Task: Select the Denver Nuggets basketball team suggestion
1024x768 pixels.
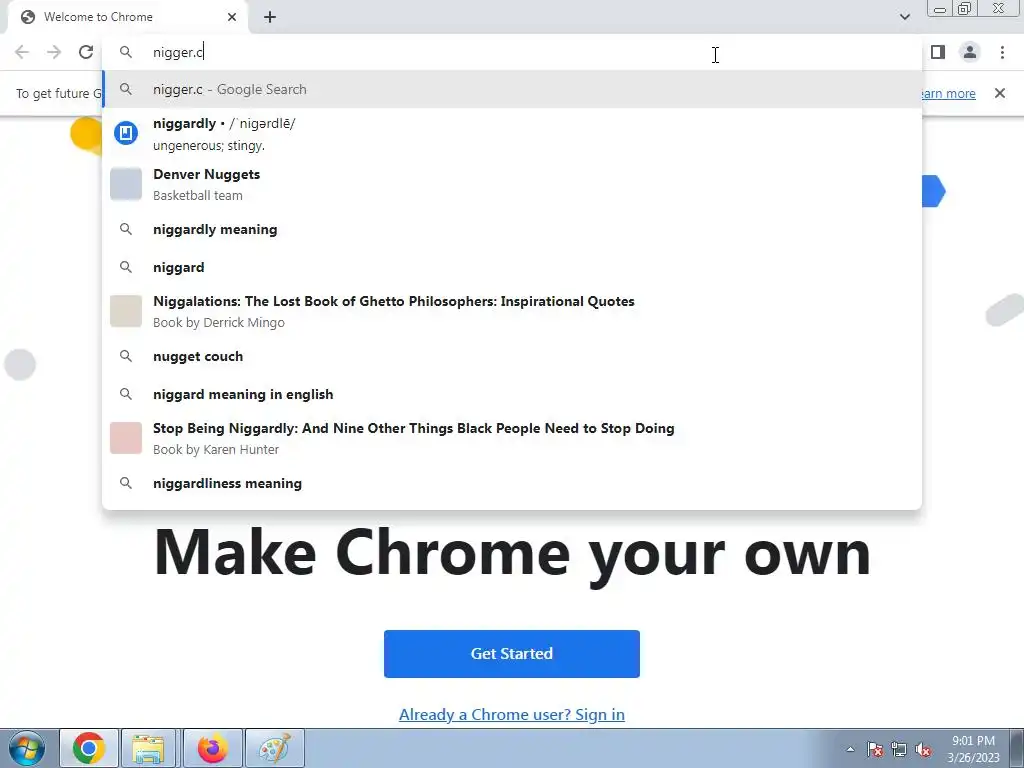Action: tap(512, 184)
